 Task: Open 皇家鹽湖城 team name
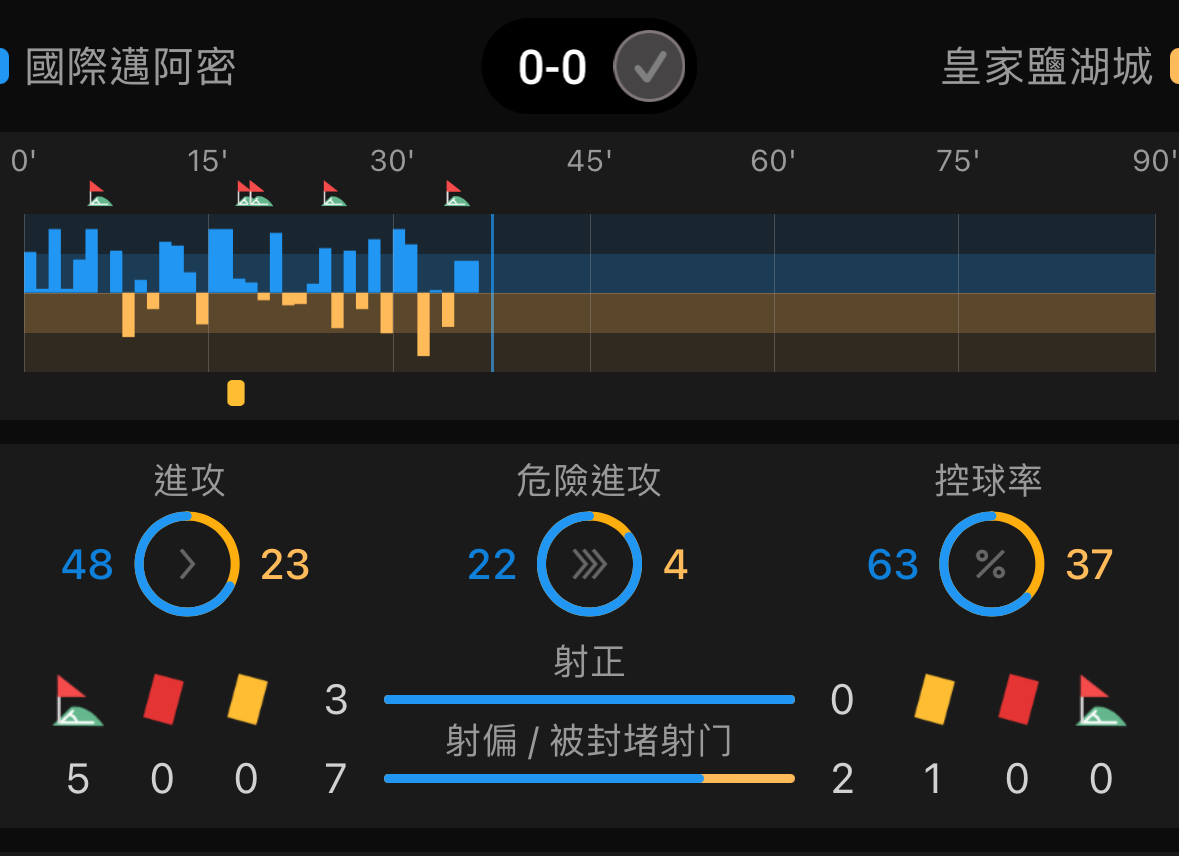coord(1047,67)
